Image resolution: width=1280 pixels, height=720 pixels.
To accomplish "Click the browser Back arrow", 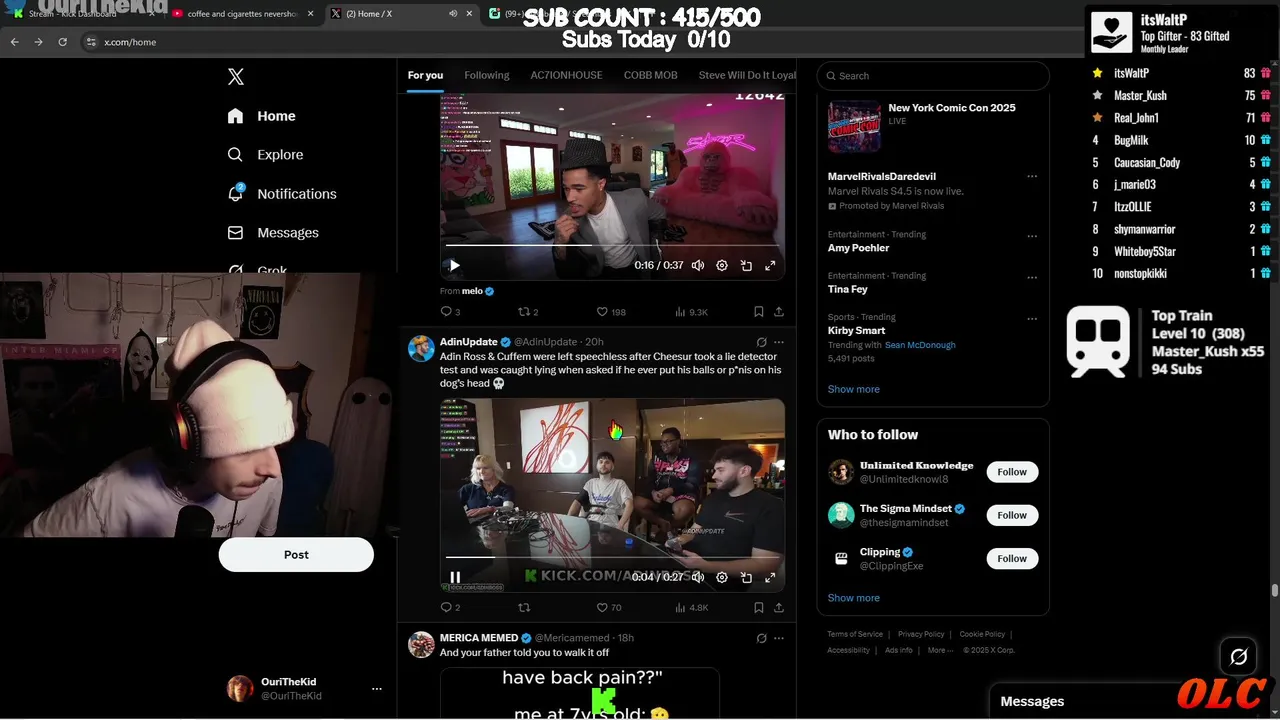I will [x=14, y=42].
